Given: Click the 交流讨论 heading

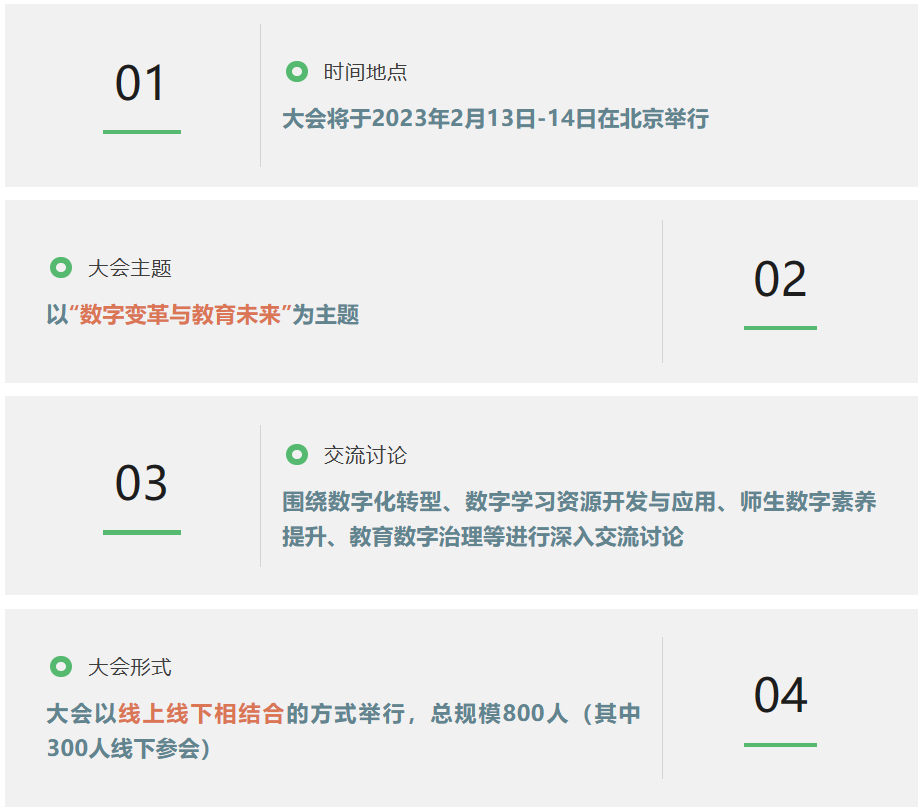Looking at the screenshot, I should click(365, 455).
